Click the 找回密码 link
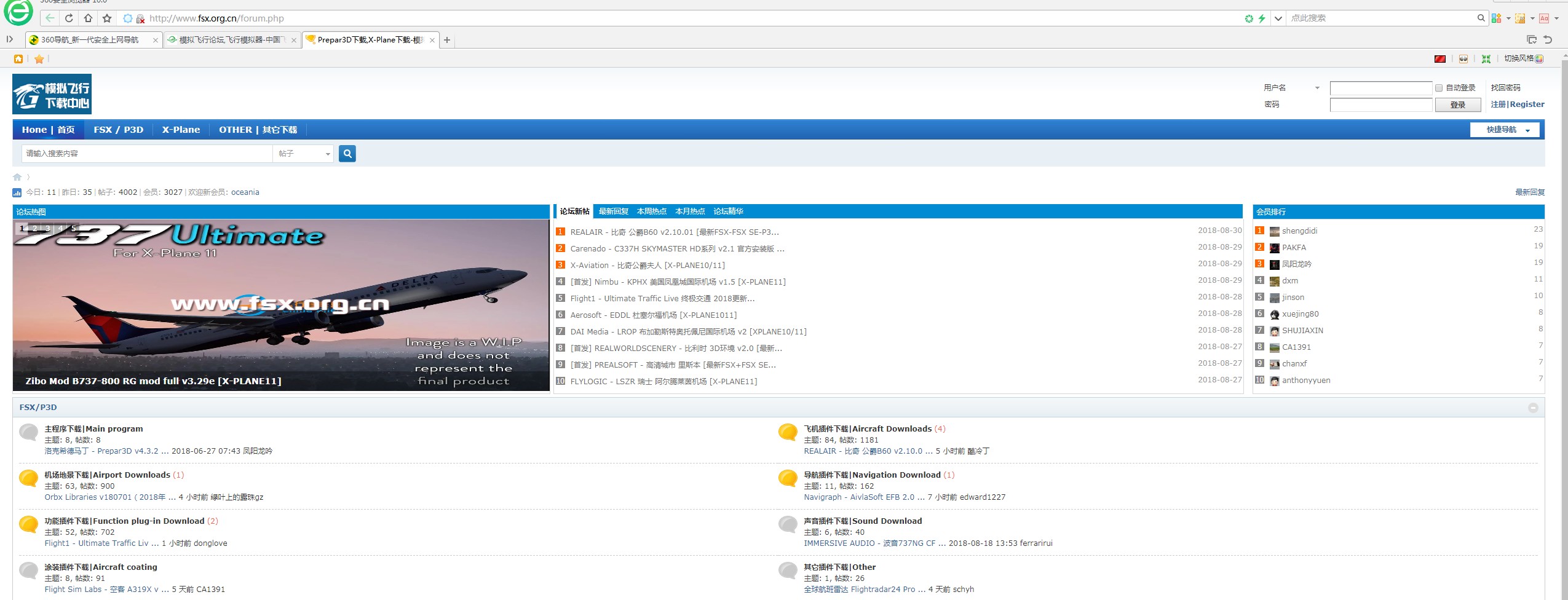 coord(1505,88)
